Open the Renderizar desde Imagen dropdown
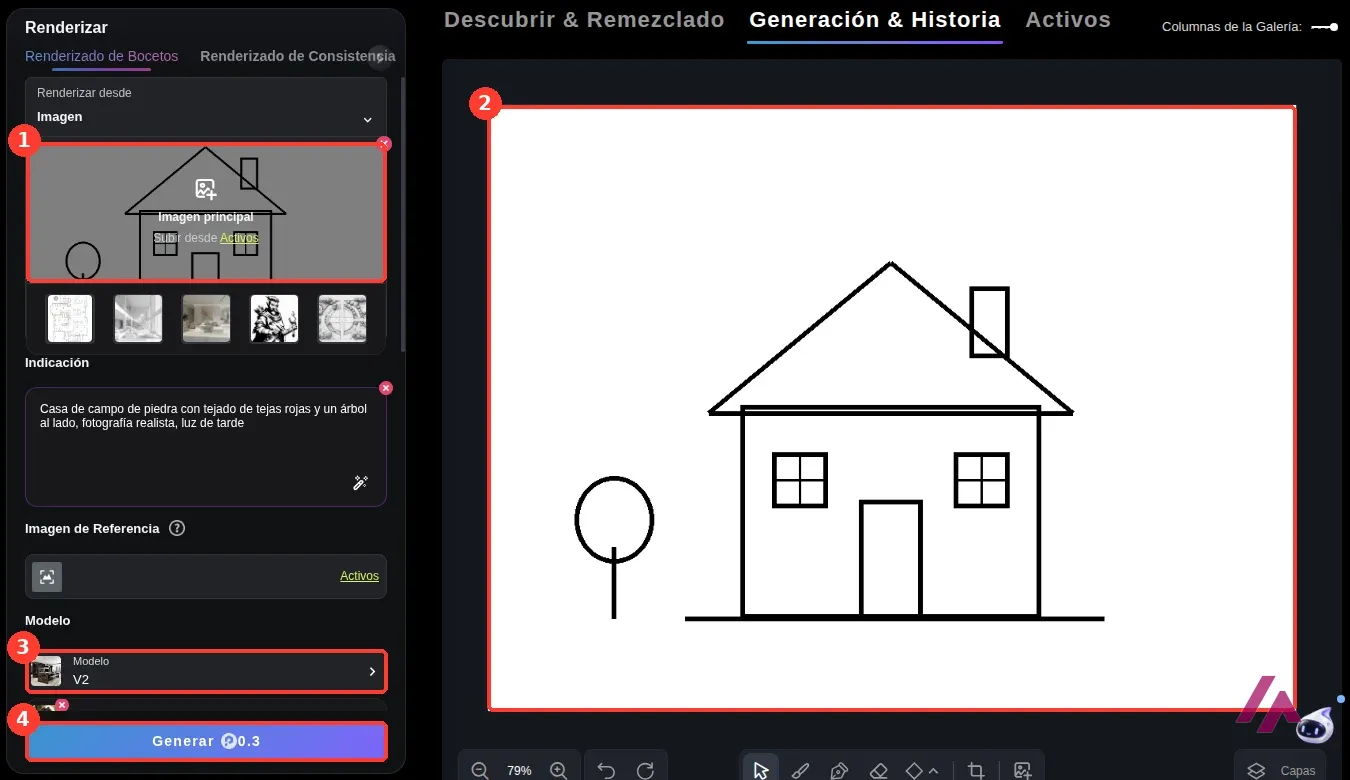The image size is (1350, 780). pos(206,106)
